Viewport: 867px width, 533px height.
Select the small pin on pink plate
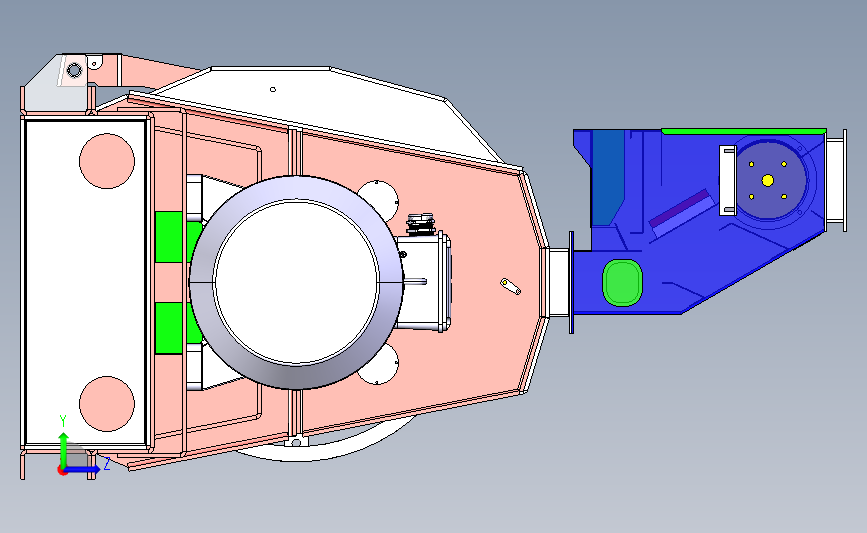click(510, 286)
